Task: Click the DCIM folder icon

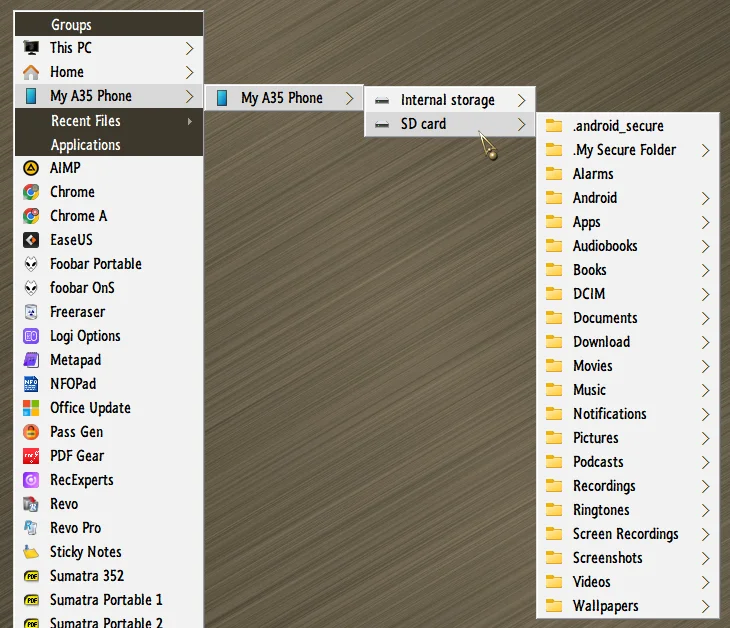Action: point(554,294)
